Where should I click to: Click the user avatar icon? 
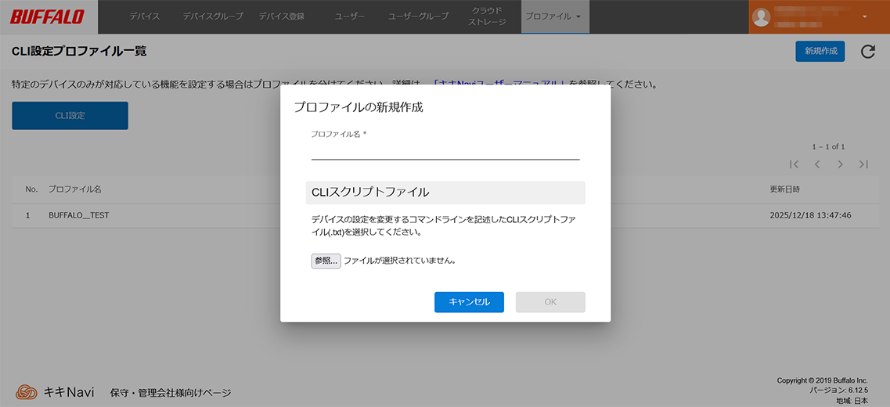click(761, 17)
